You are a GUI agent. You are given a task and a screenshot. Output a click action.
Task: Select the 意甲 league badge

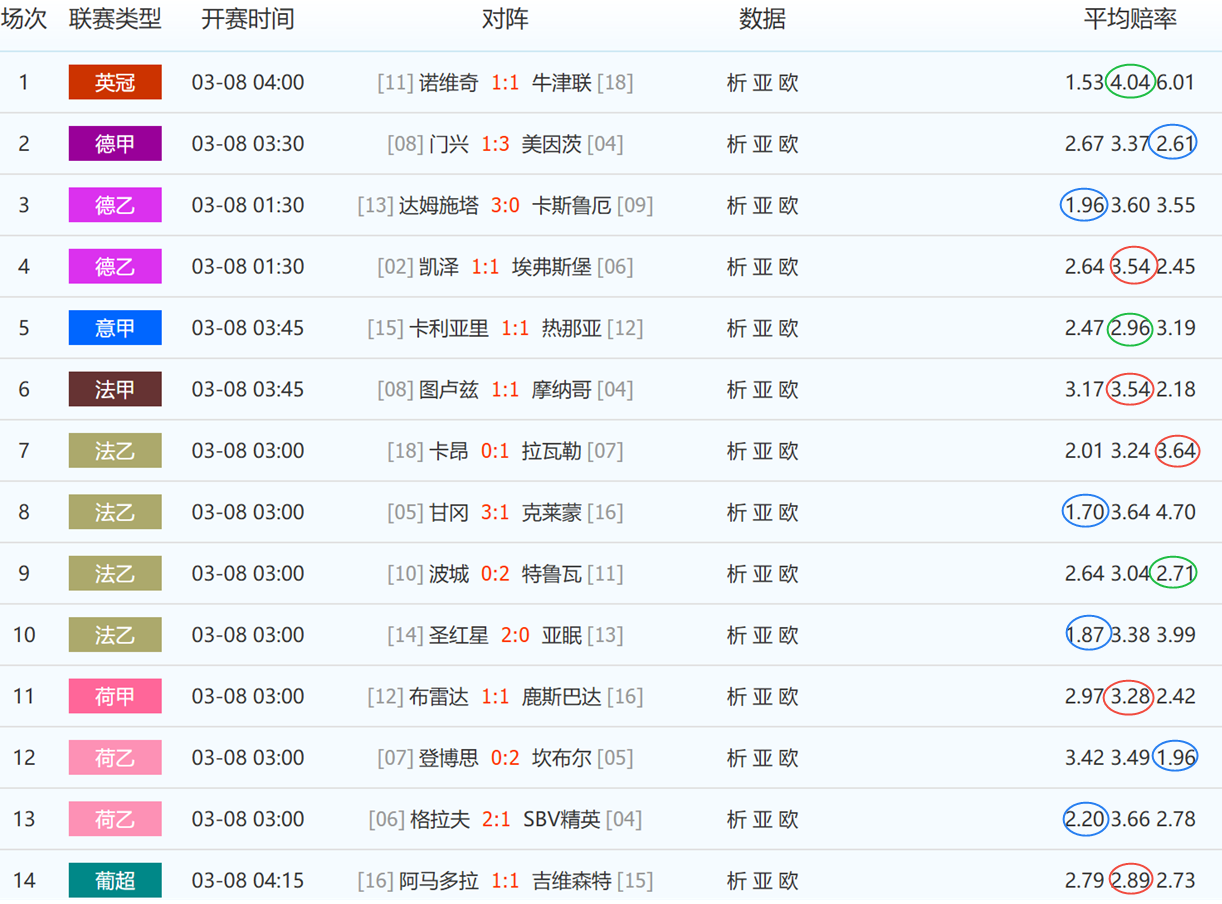coord(115,328)
